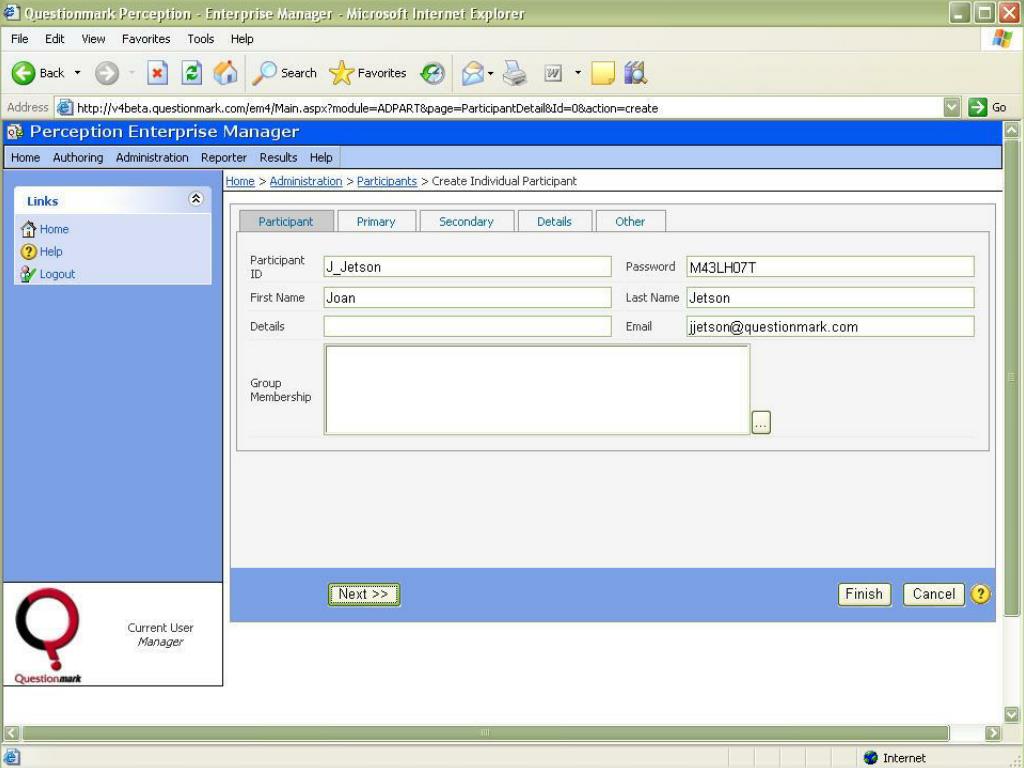Screen dimensions: 1024x768
Task: Click the vertical scrollbar down arrow
Action: point(1012,714)
